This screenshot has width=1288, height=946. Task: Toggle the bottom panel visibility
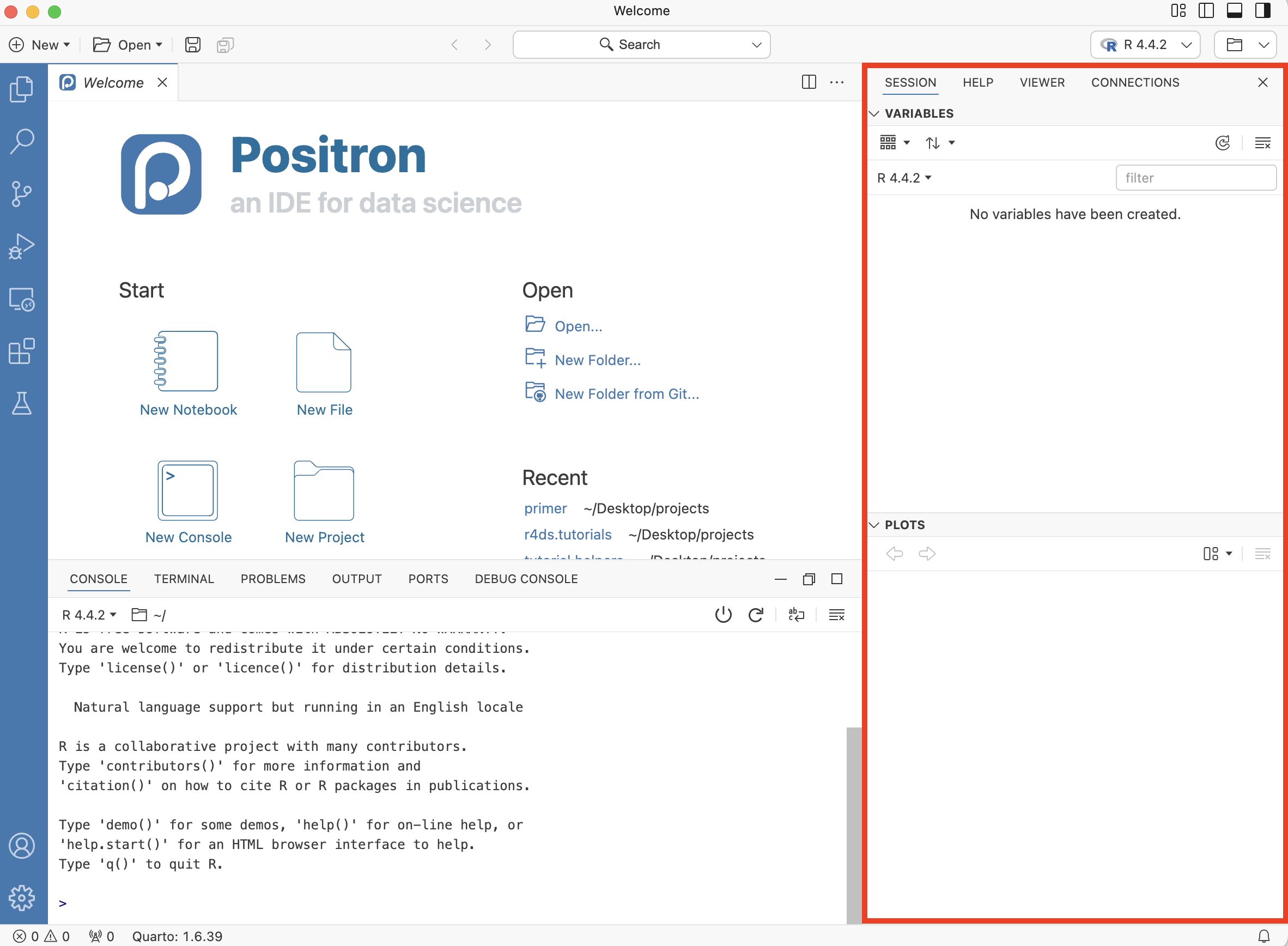coord(1235,11)
